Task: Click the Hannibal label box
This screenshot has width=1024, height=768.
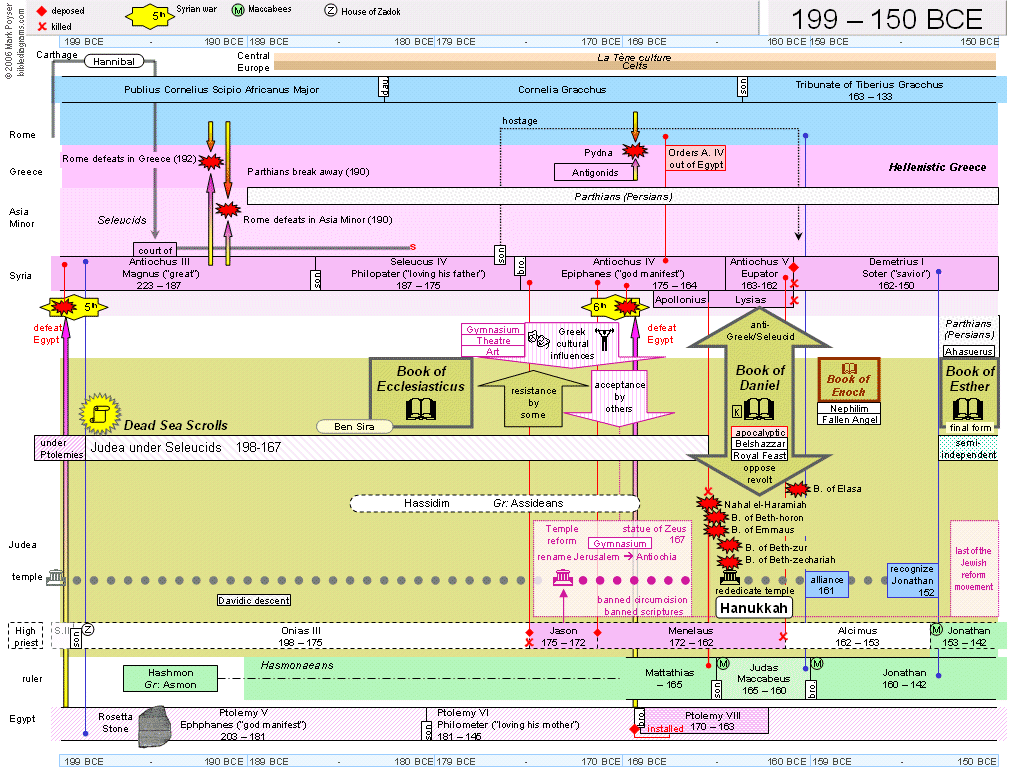Action: click(x=112, y=61)
